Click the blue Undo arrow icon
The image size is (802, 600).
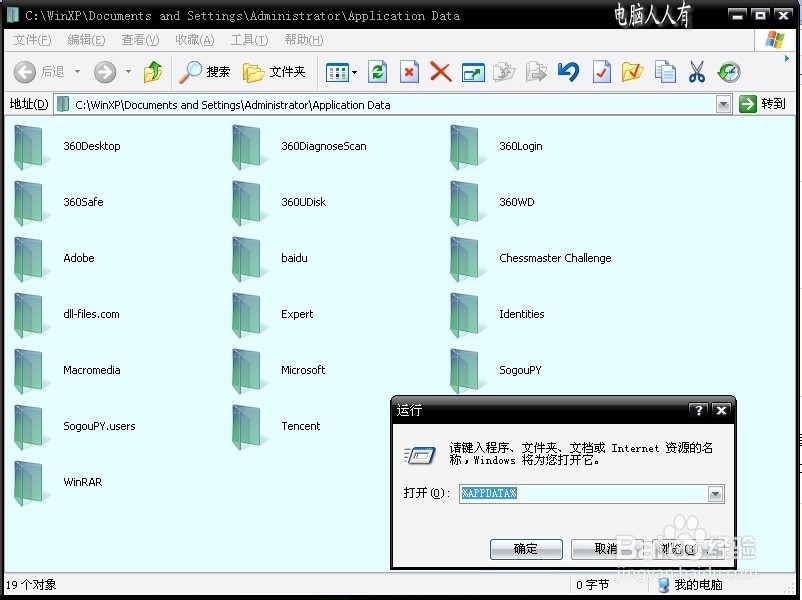(568, 72)
